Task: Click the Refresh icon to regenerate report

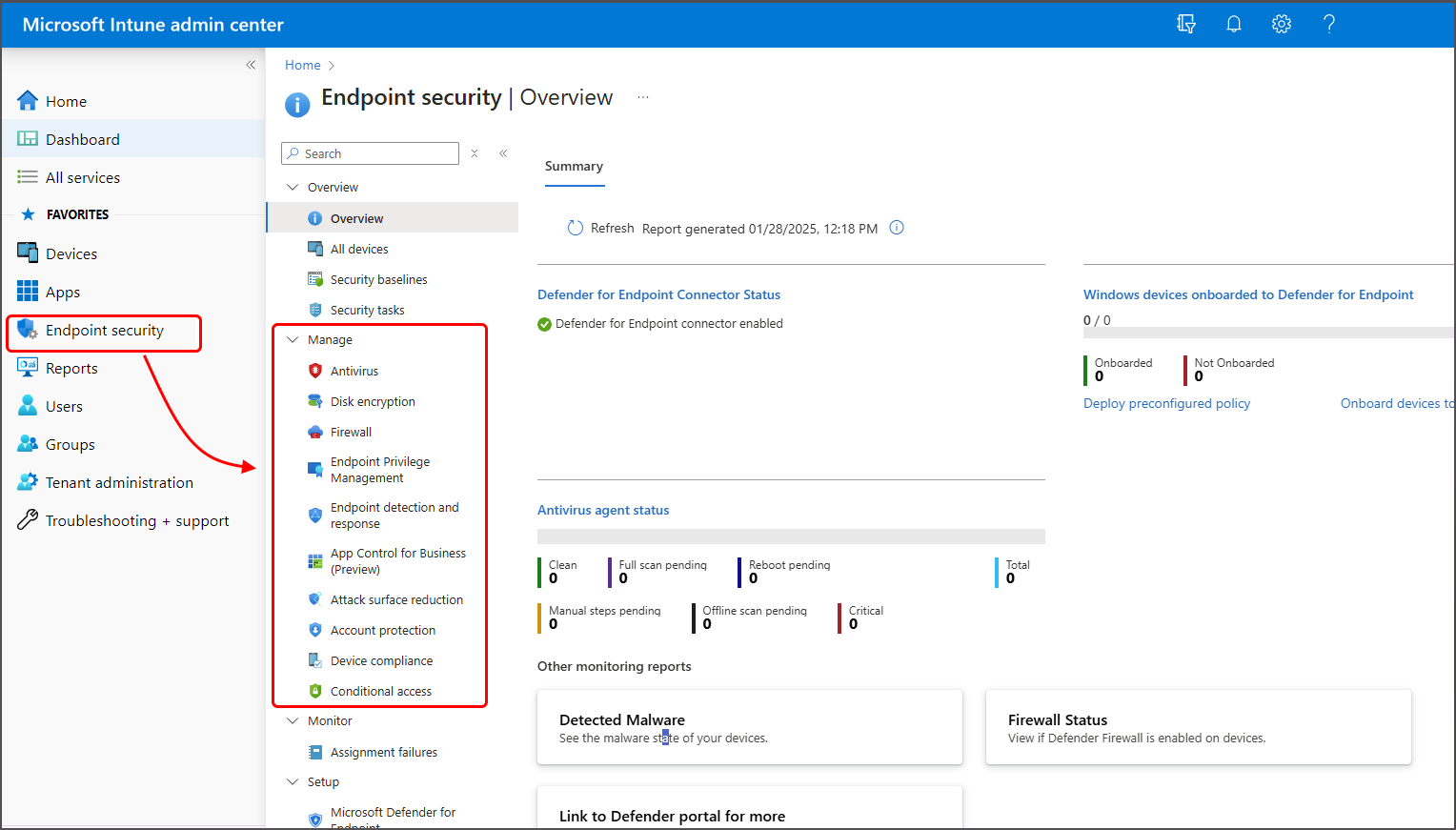Action: coord(575,228)
